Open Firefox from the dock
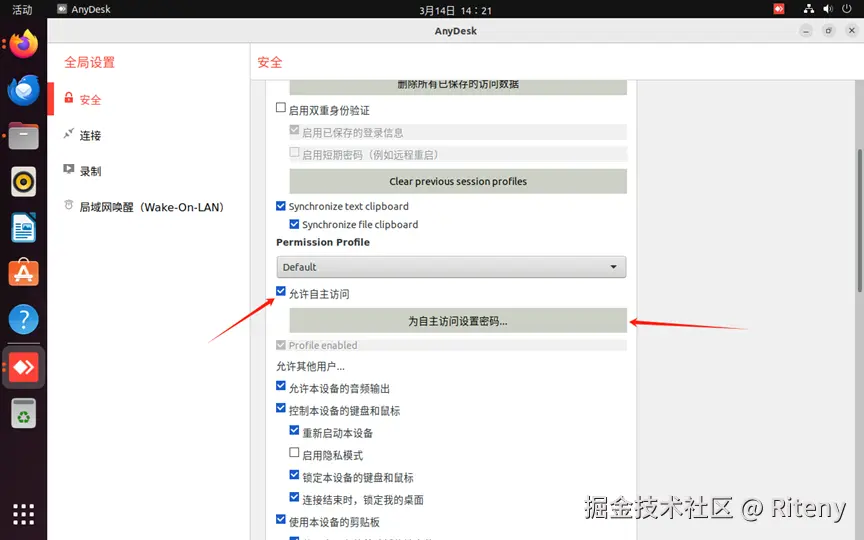 tap(23, 44)
